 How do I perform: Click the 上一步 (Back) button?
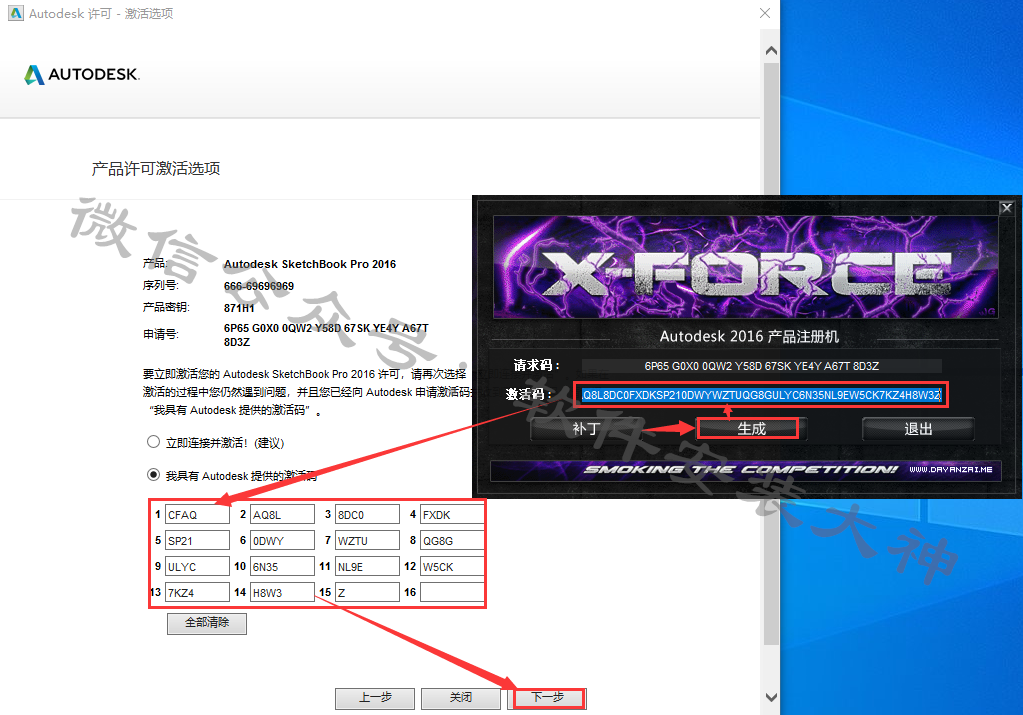(375, 698)
